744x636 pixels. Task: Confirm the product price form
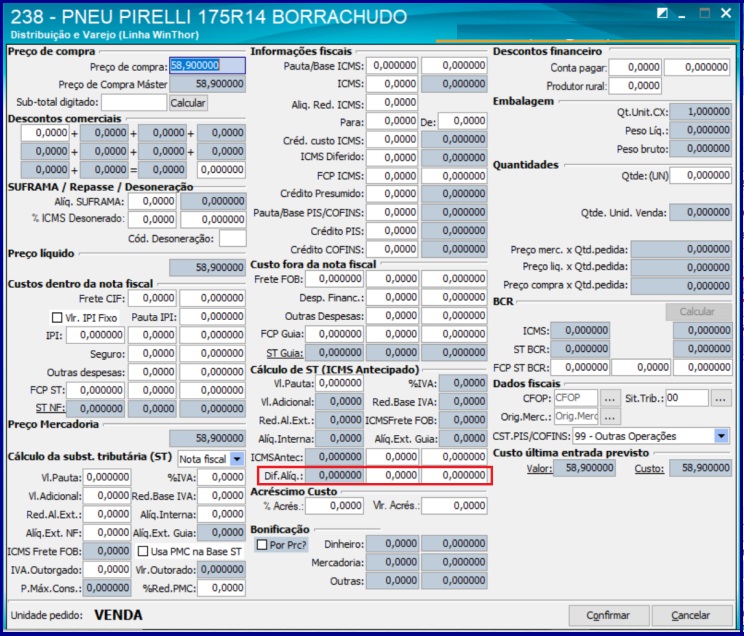(608, 615)
